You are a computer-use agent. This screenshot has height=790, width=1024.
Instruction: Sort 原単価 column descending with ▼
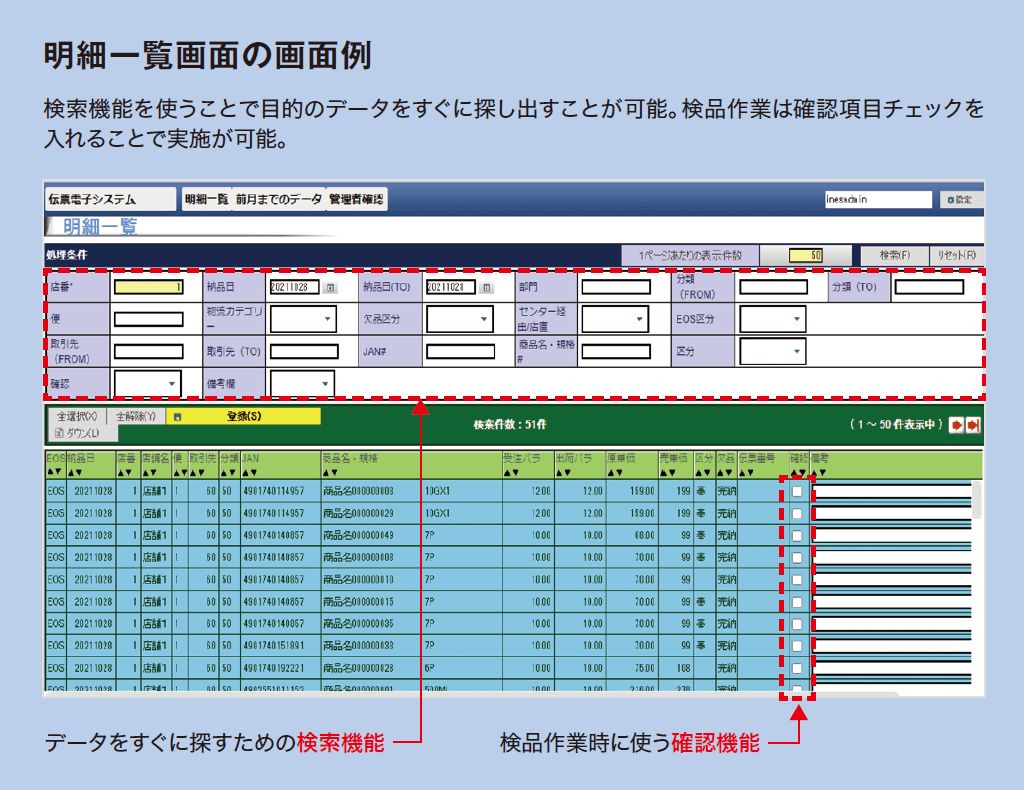click(618, 472)
